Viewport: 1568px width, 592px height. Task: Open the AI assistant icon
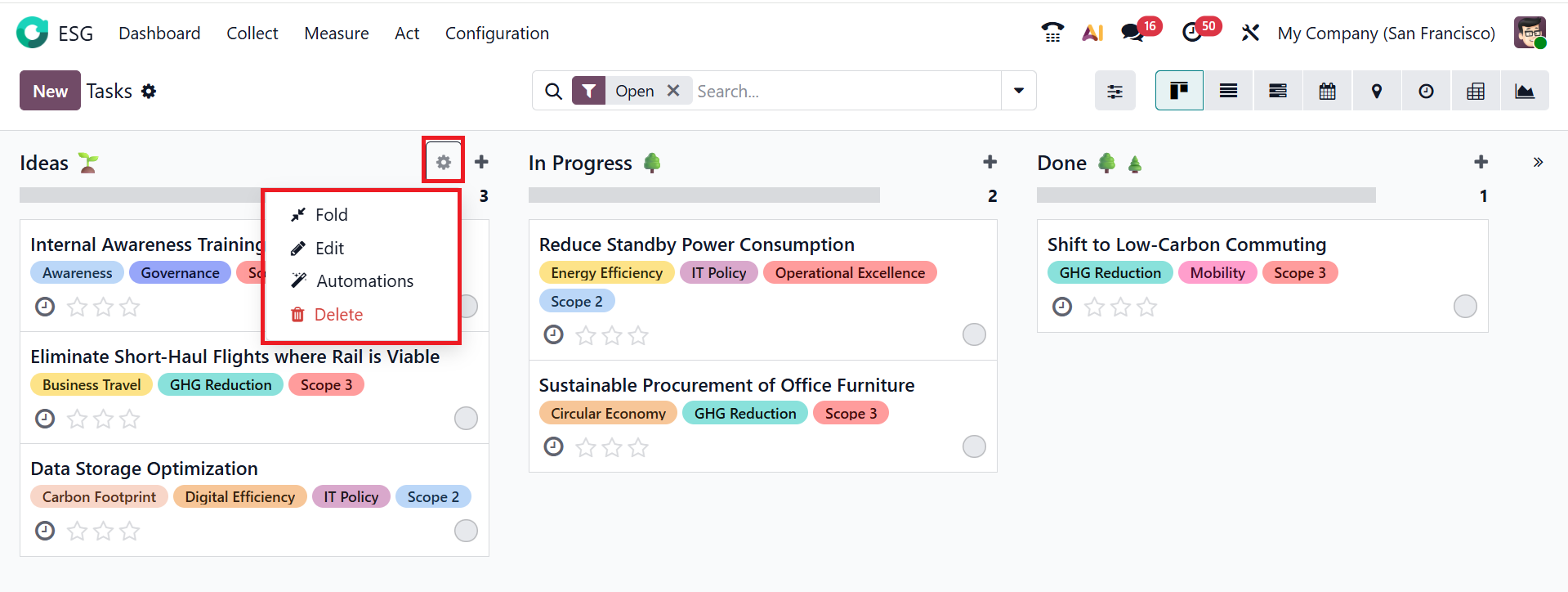pyautogui.click(x=1092, y=33)
